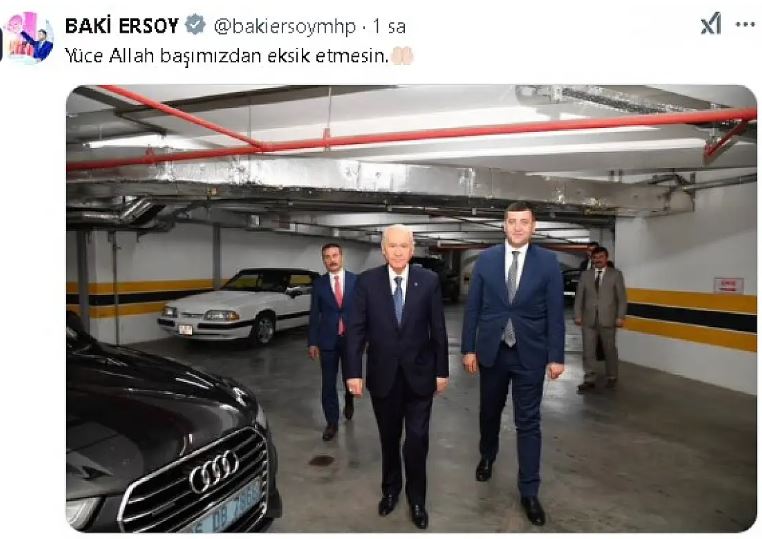This screenshot has width=762, height=539.
Task: Visit the @bakiersoymhp handle
Action: coord(284,26)
